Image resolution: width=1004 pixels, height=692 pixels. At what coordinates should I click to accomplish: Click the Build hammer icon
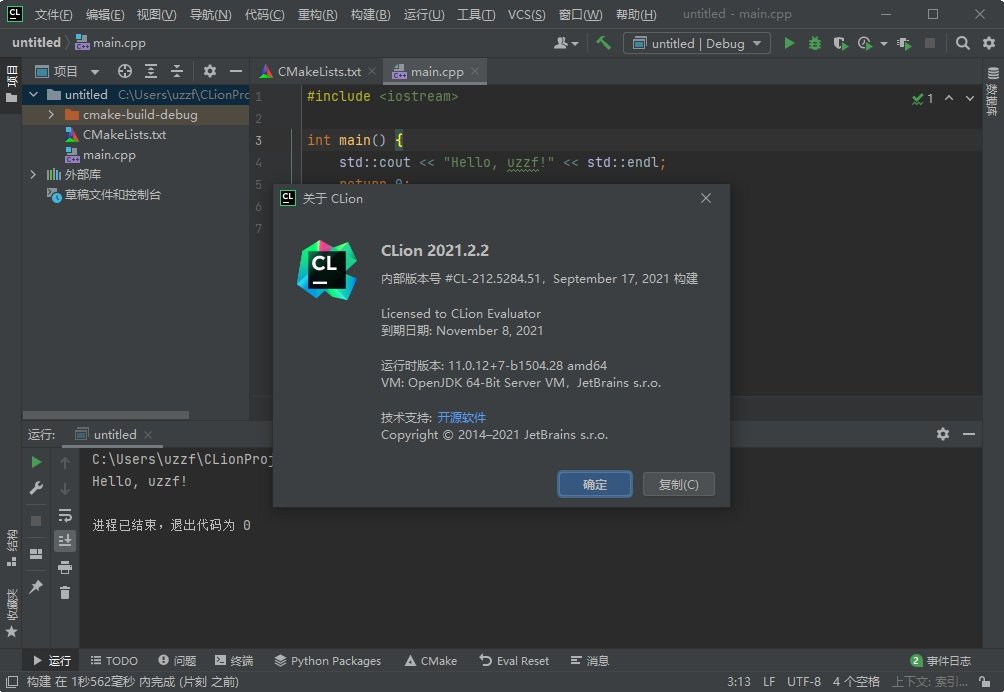(x=603, y=43)
